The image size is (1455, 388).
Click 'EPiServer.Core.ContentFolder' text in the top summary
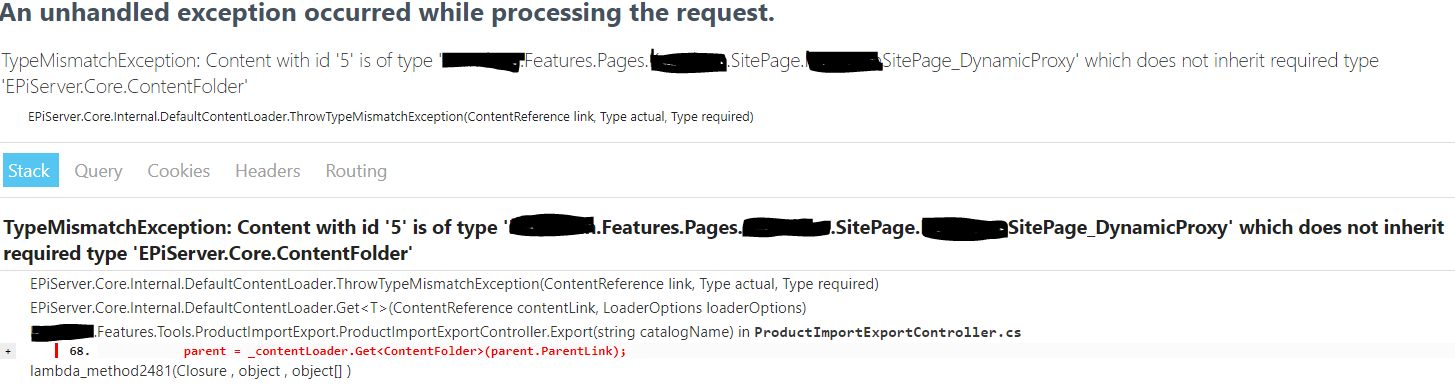pyautogui.click(x=125, y=87)
